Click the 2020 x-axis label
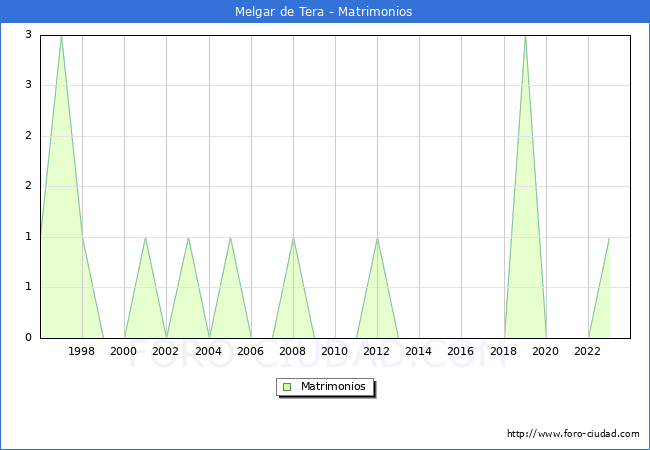This screenshot has height=450, width=650. [x=546, y=351]
